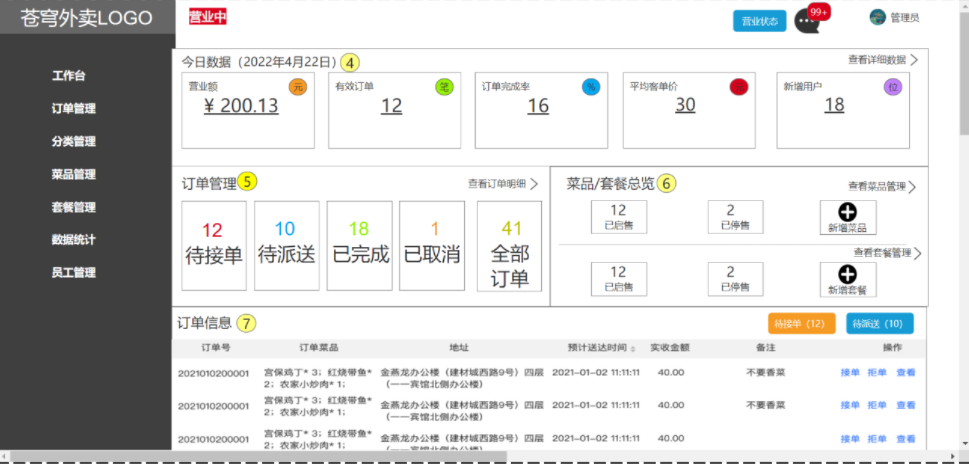Click the purple 位 icon on 新增用户 card

tap(892, 88)
